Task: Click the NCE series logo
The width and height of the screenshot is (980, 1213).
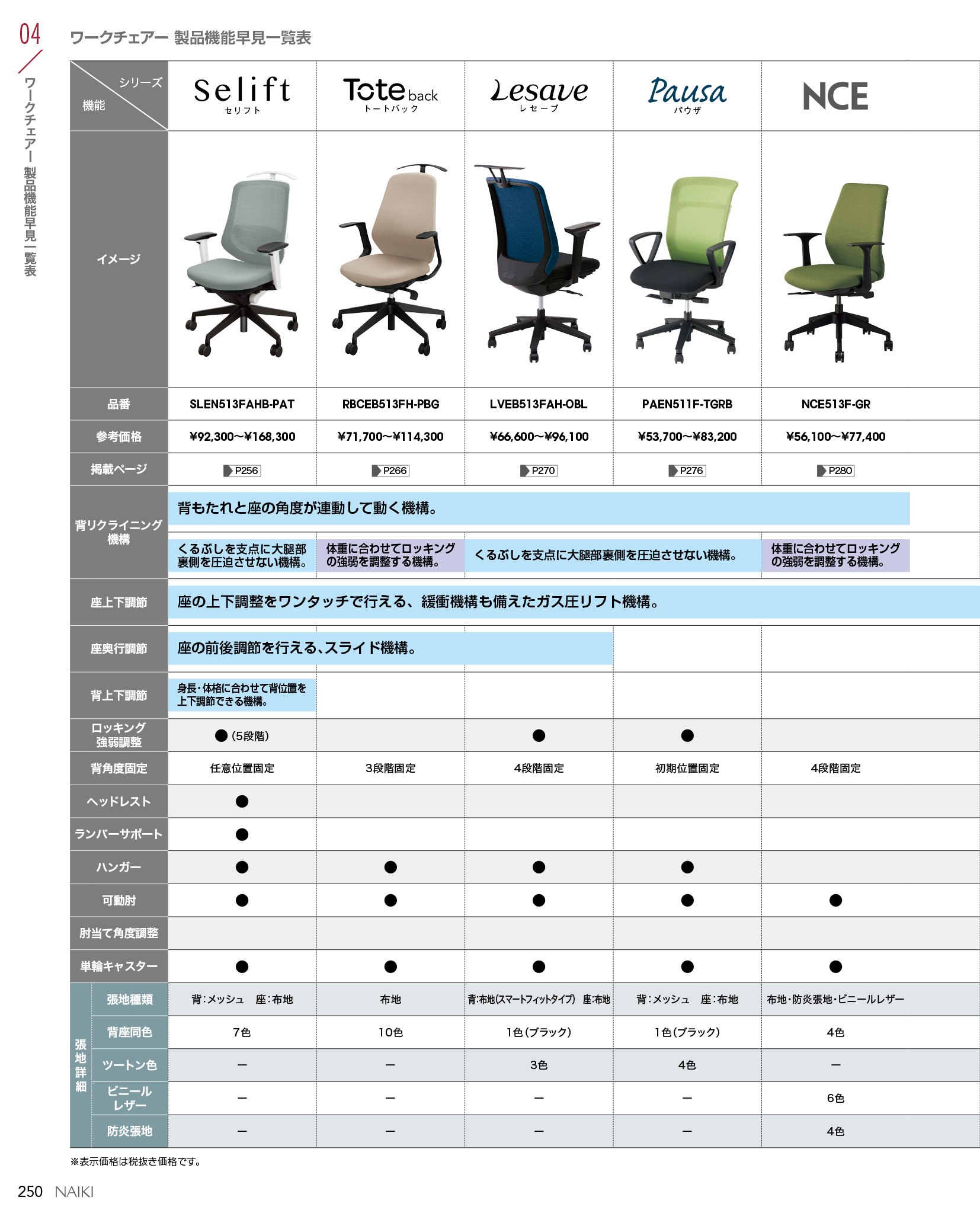Action: click(x=835, y=96)
